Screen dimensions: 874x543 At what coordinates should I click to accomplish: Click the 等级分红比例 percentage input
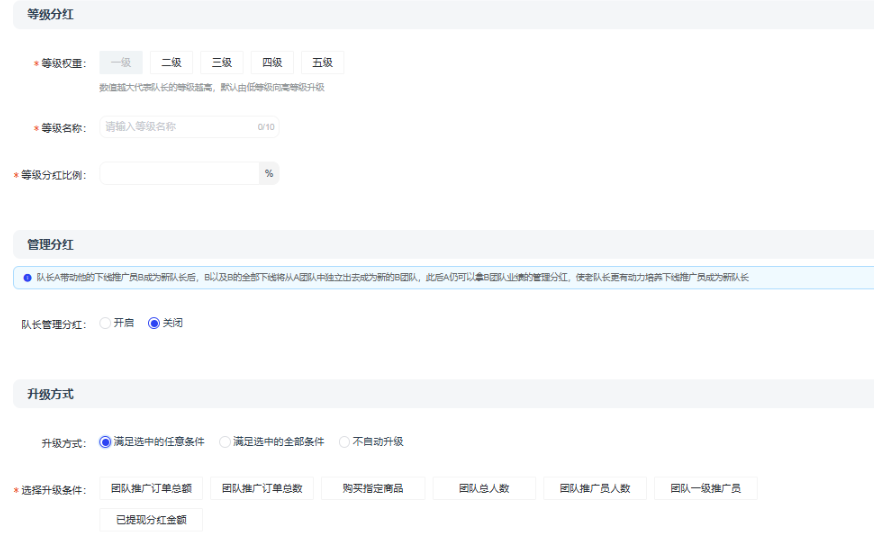[x=179, y=174]
